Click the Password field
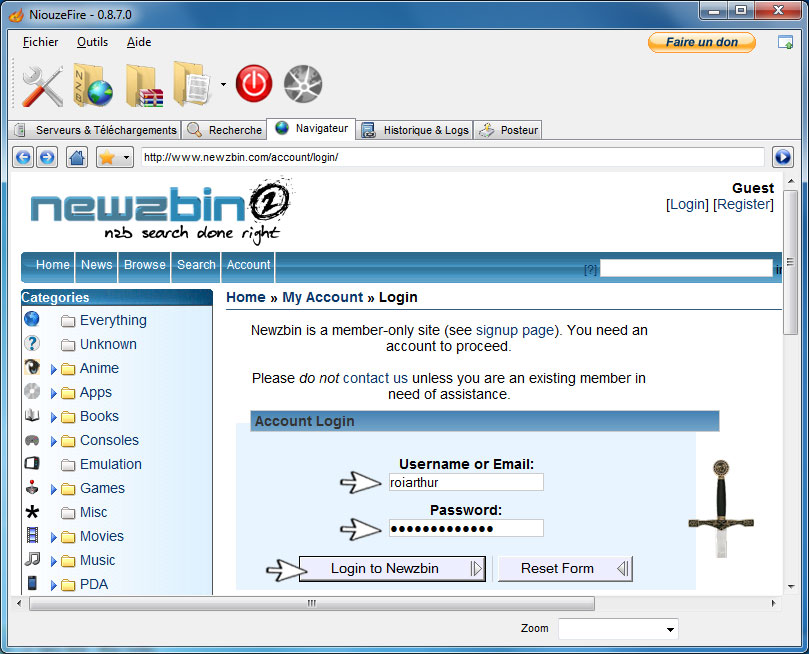The height and width of the screenshot is (654, 809). click(x=466, y=528)
